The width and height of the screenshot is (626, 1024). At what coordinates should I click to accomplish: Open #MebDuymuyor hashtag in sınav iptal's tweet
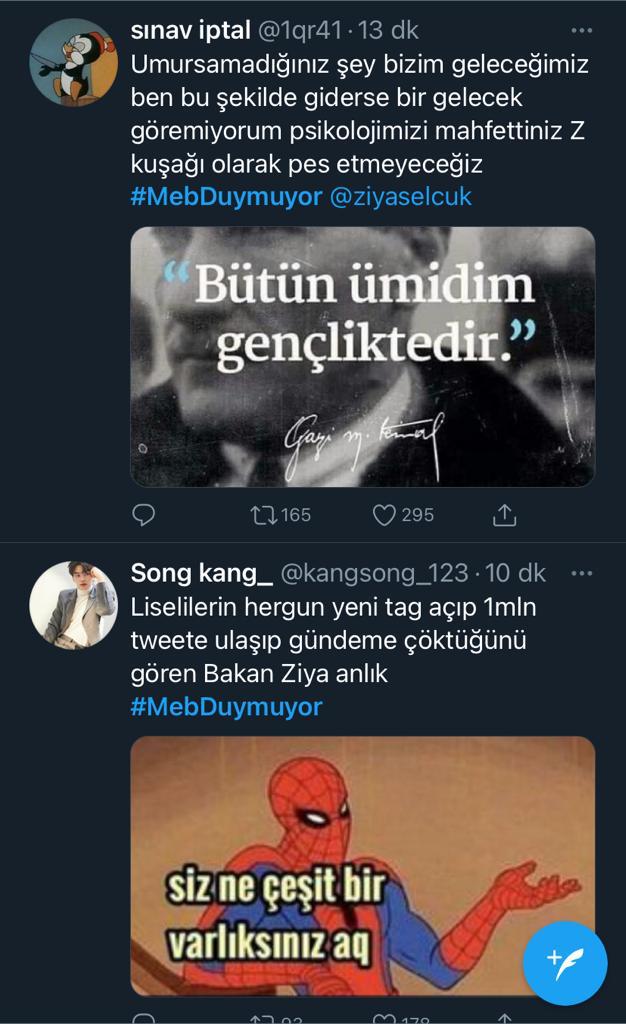[x=226, y=197]
